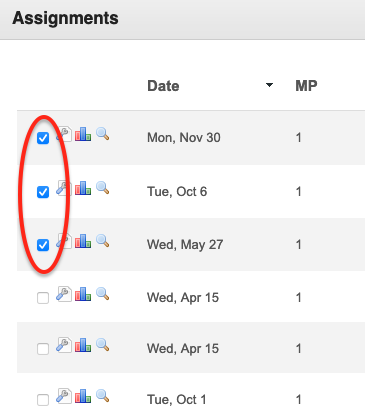Open wrench edit icon for Mon, Nov 30
The image size is (365, 413).
click(x=64, y=134)
